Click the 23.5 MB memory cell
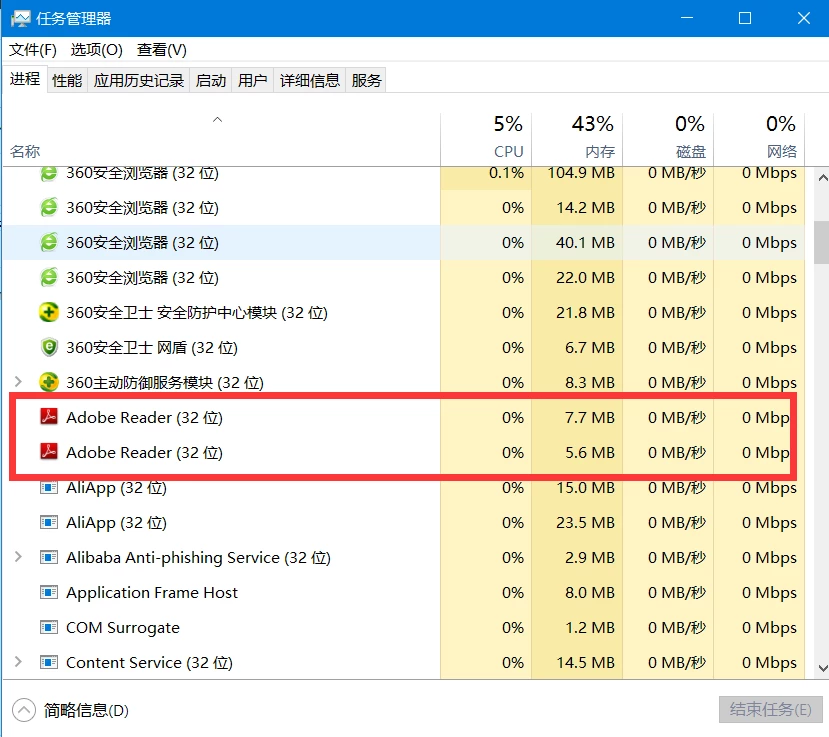 (x=577, y=522)
